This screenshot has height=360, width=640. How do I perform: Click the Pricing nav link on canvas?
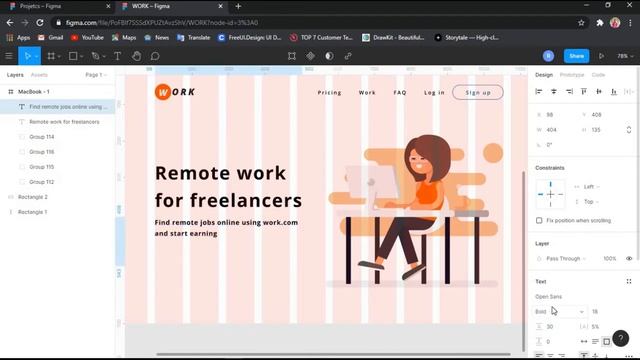tap(329, 93)
